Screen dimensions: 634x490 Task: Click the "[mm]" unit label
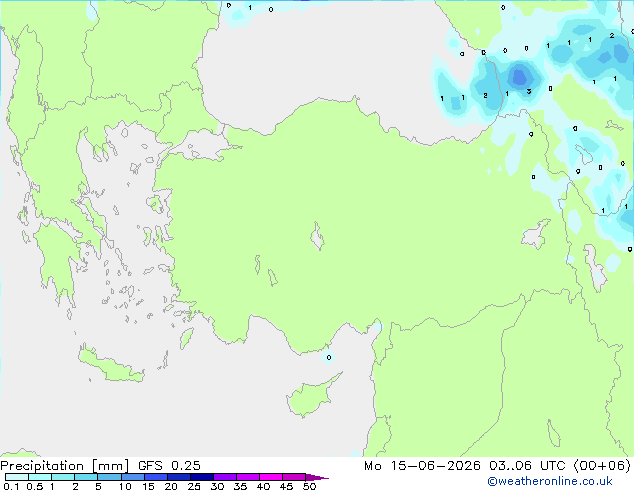tap(110, 466)
